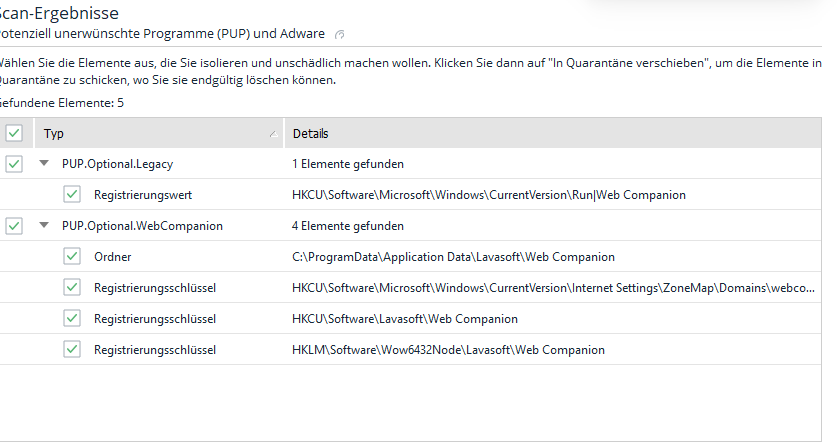
Task: Select the Ordner entry
Action: click(113, 257)
